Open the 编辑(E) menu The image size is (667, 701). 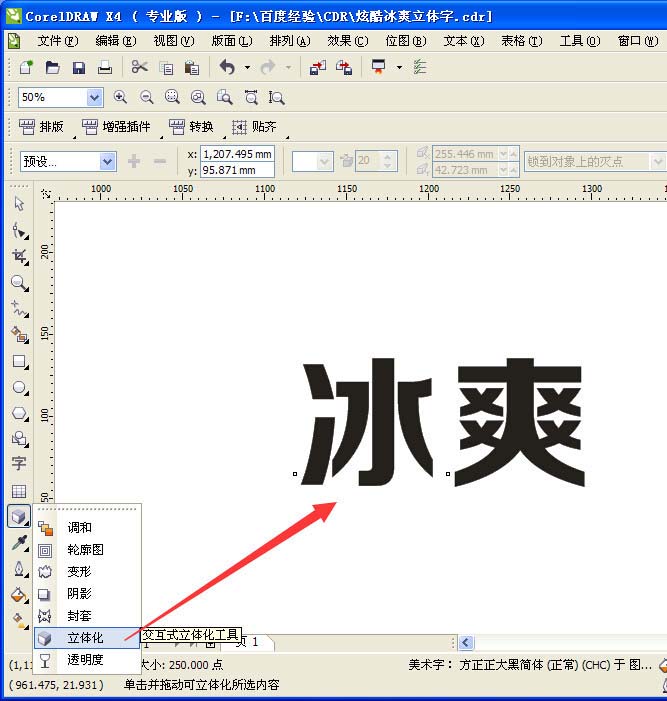[x=116, y=41]
